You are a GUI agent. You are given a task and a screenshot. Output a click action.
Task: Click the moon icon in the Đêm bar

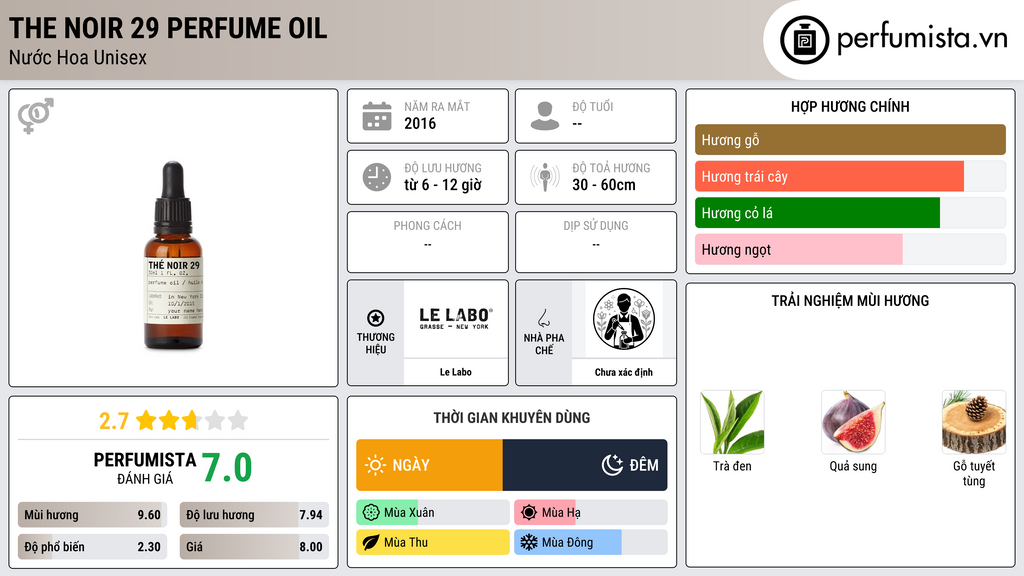click(613, 465)
